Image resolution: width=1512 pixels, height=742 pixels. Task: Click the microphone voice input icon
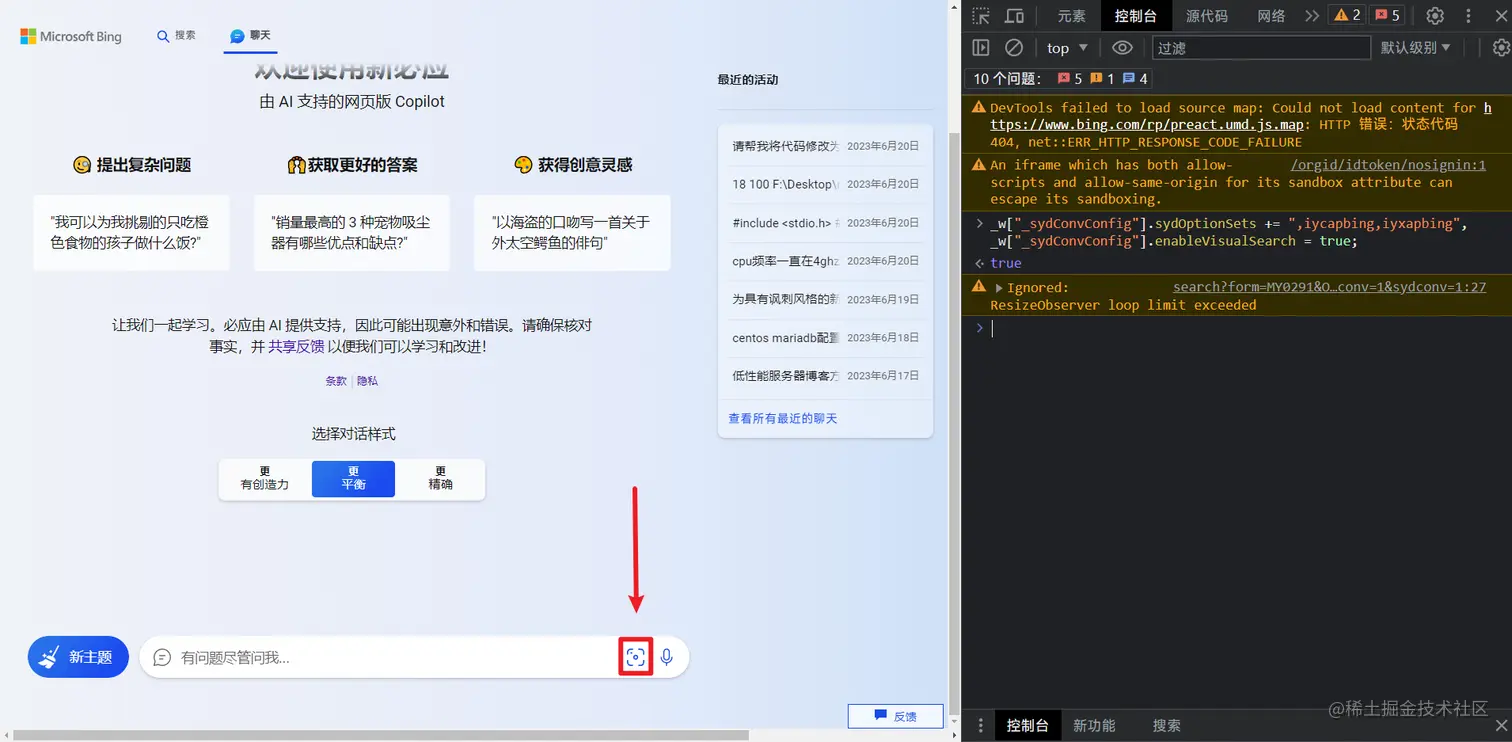pos(667,657)
